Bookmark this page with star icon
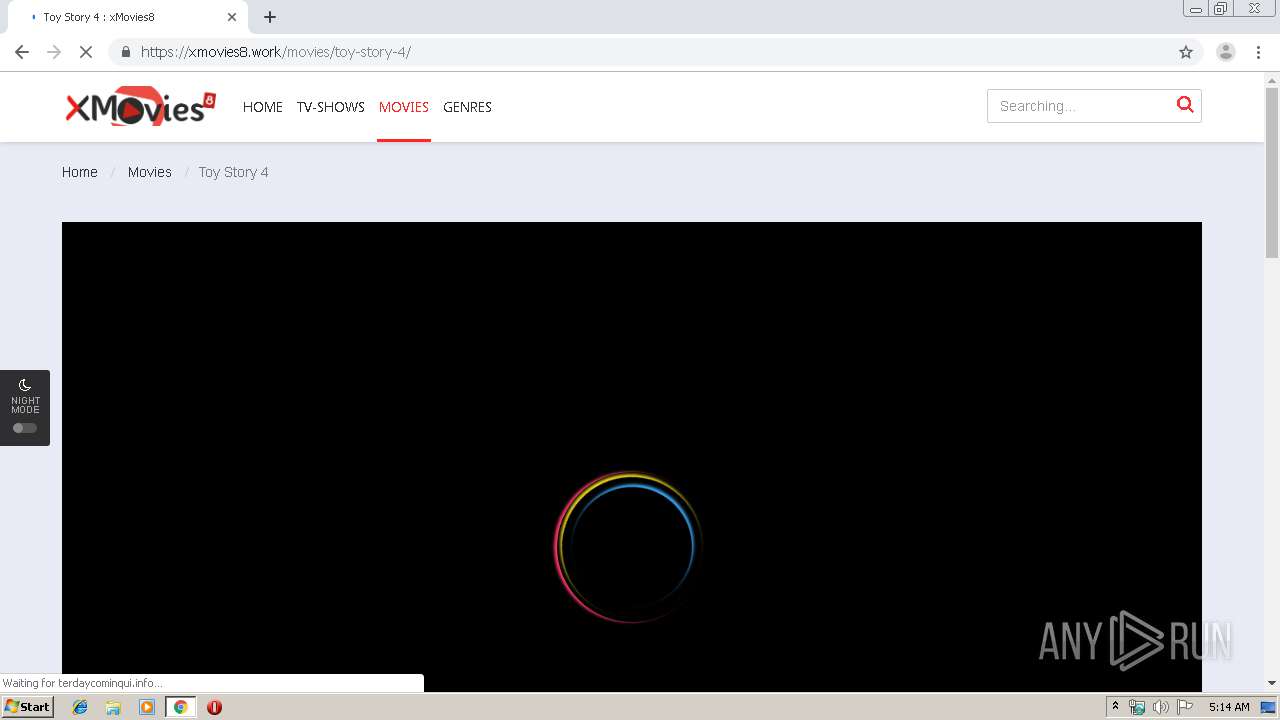 tap(1186, 52)
